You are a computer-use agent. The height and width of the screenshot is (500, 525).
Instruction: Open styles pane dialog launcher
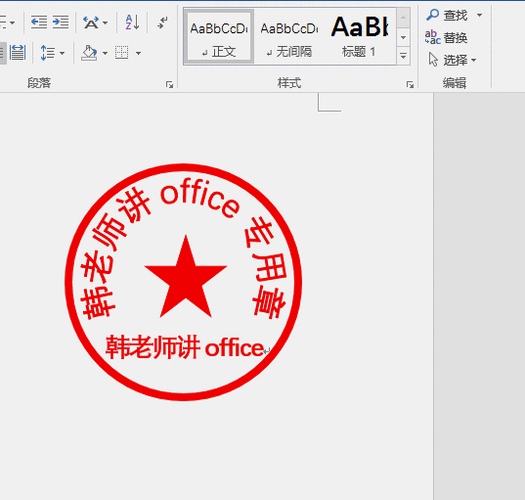point(410,85)
